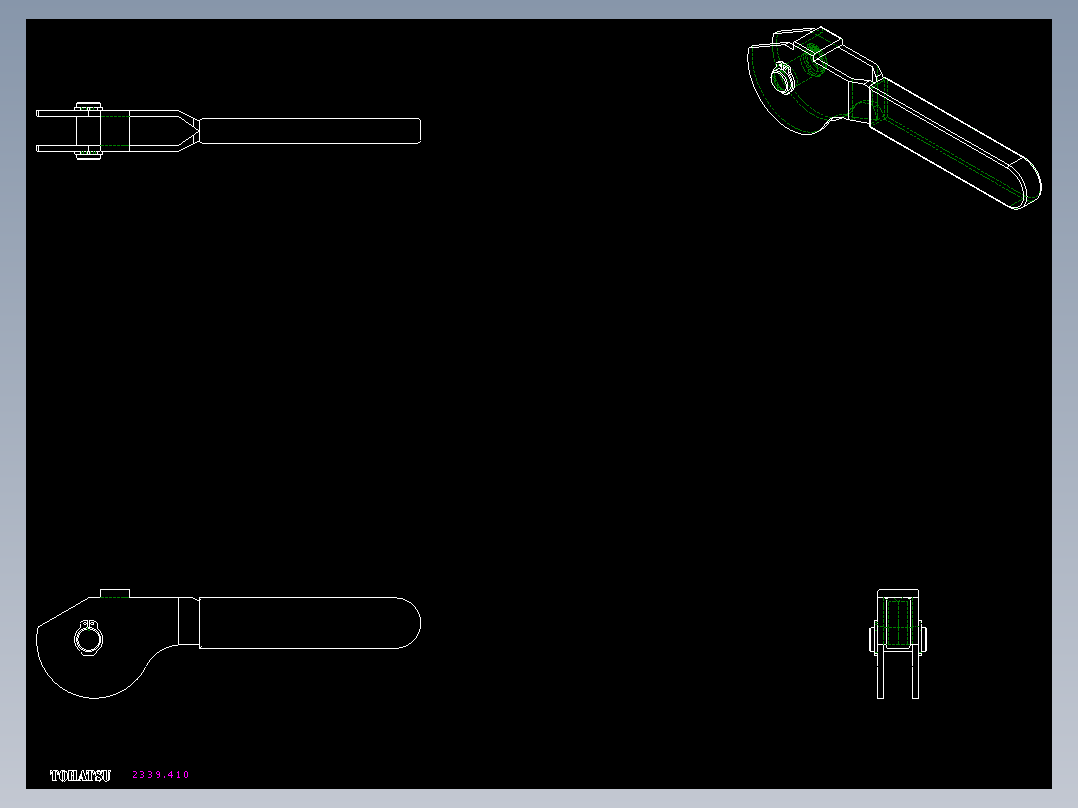The height and width of the screenshot is (808, 1078).
Task: Select the end view drawing of the clevis
Action: [898, 644]
